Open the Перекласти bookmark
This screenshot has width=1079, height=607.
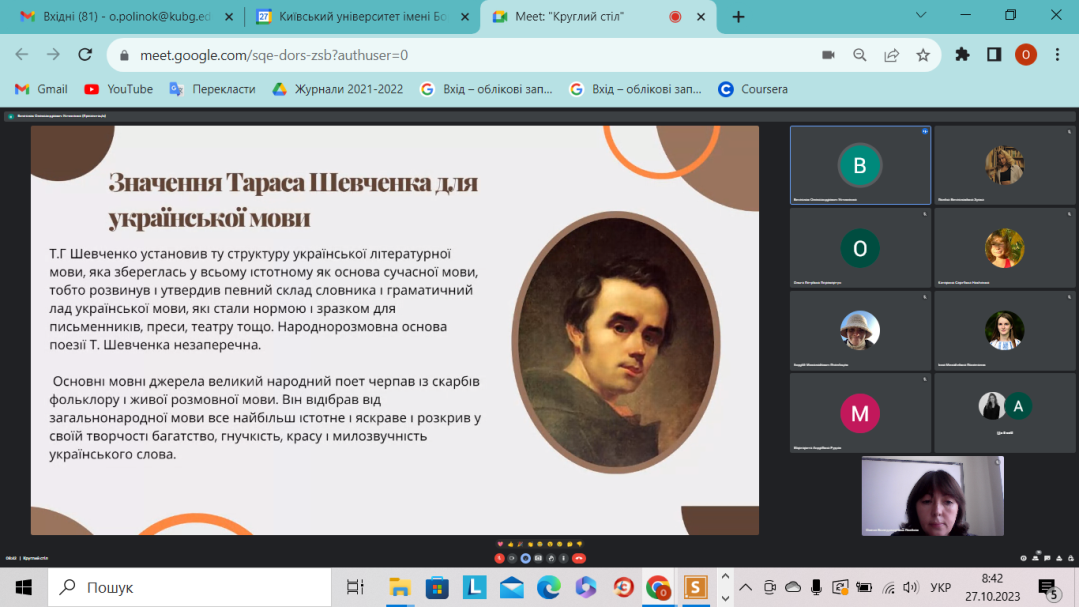click(x=212, y=89)
